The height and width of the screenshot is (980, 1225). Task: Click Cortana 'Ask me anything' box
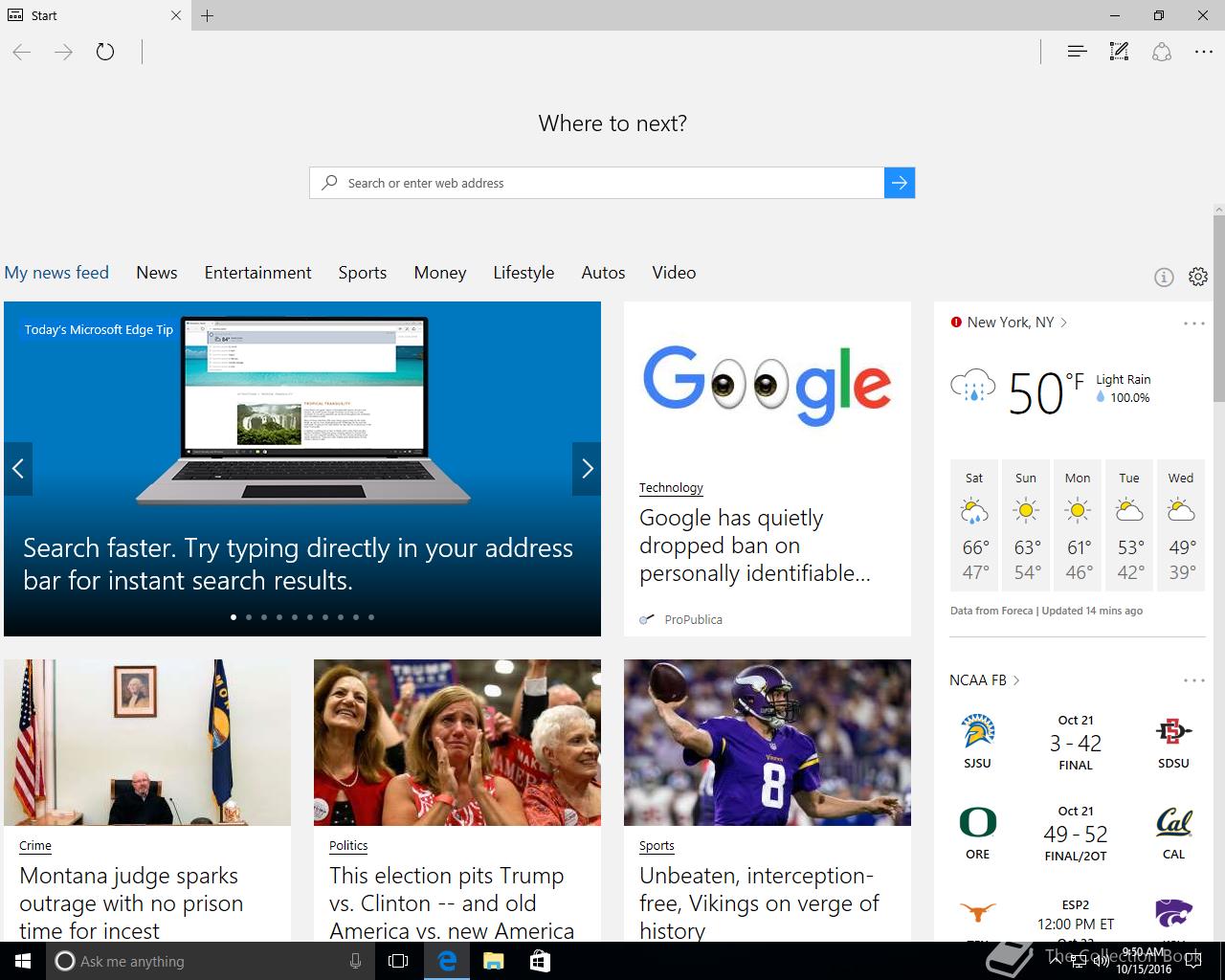pos(211,961)
